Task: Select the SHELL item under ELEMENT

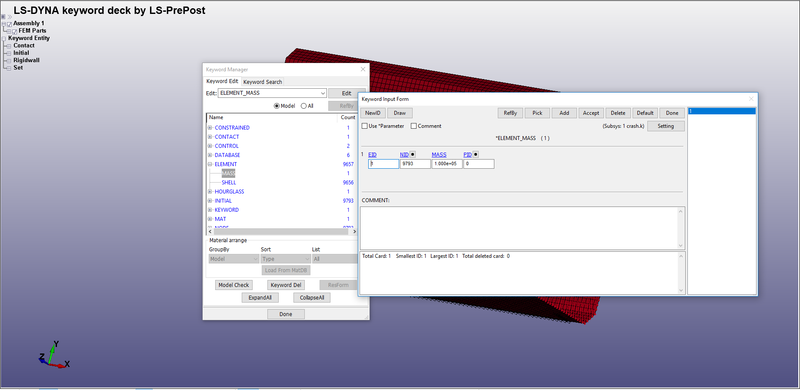Action: point(229,183)
